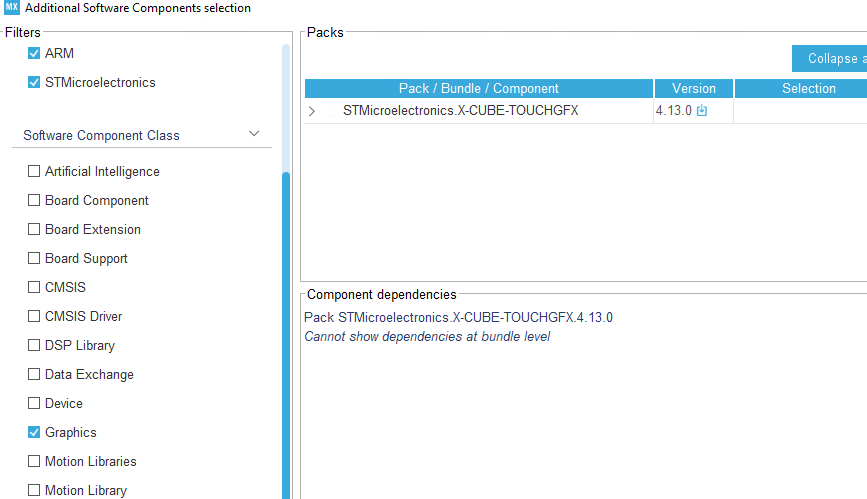Viewport: 867px width, 499px height.
Task: Click the MX application icon in title bar
Action: tap(12, 7)
